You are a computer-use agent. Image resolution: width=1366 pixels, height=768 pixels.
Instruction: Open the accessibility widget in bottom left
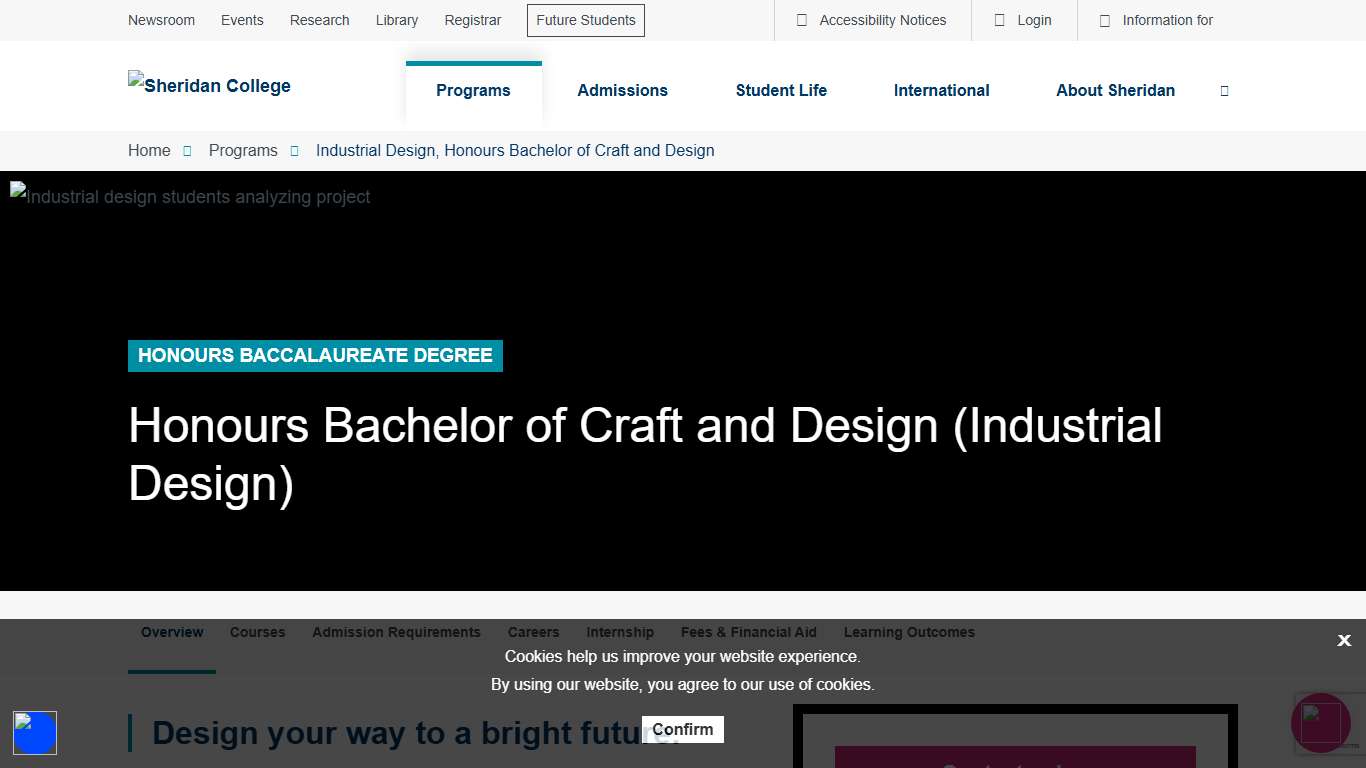click(35, 733)
